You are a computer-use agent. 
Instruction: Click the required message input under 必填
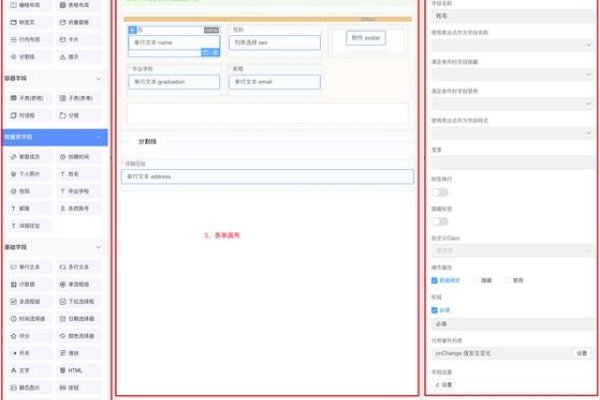[513, 324]
